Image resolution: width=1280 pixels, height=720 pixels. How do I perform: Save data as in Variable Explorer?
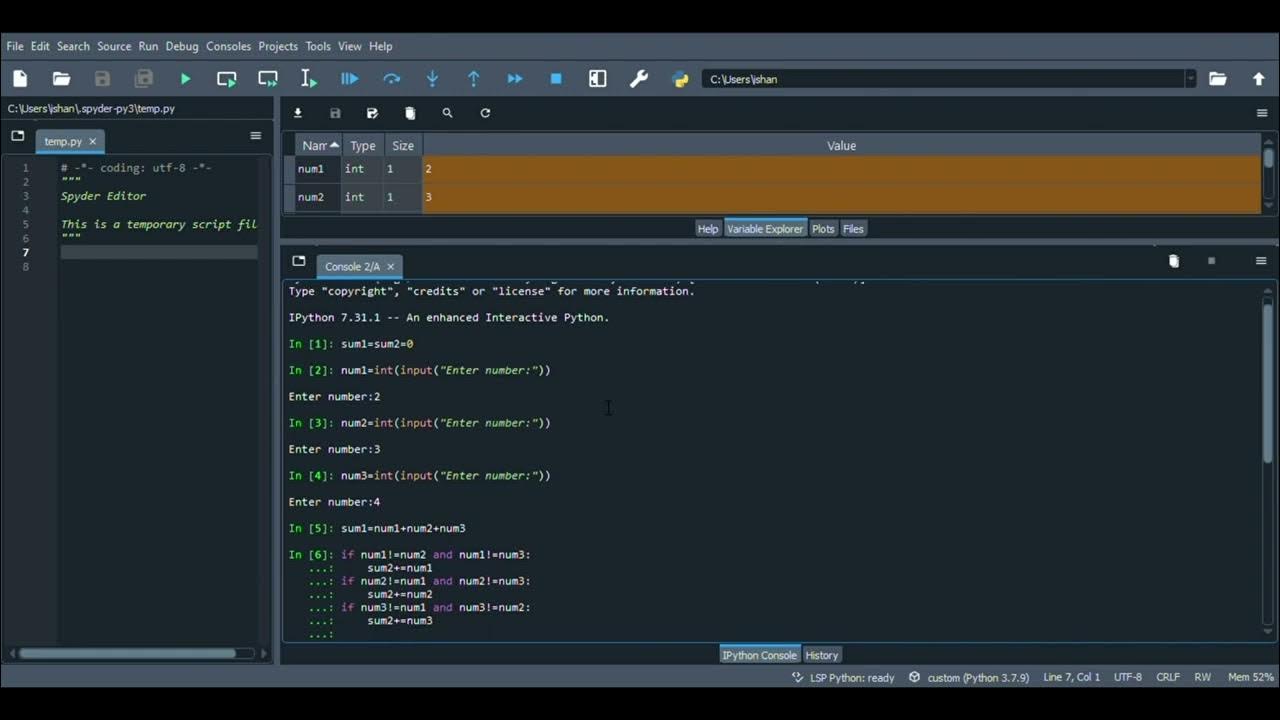point(372,113)
